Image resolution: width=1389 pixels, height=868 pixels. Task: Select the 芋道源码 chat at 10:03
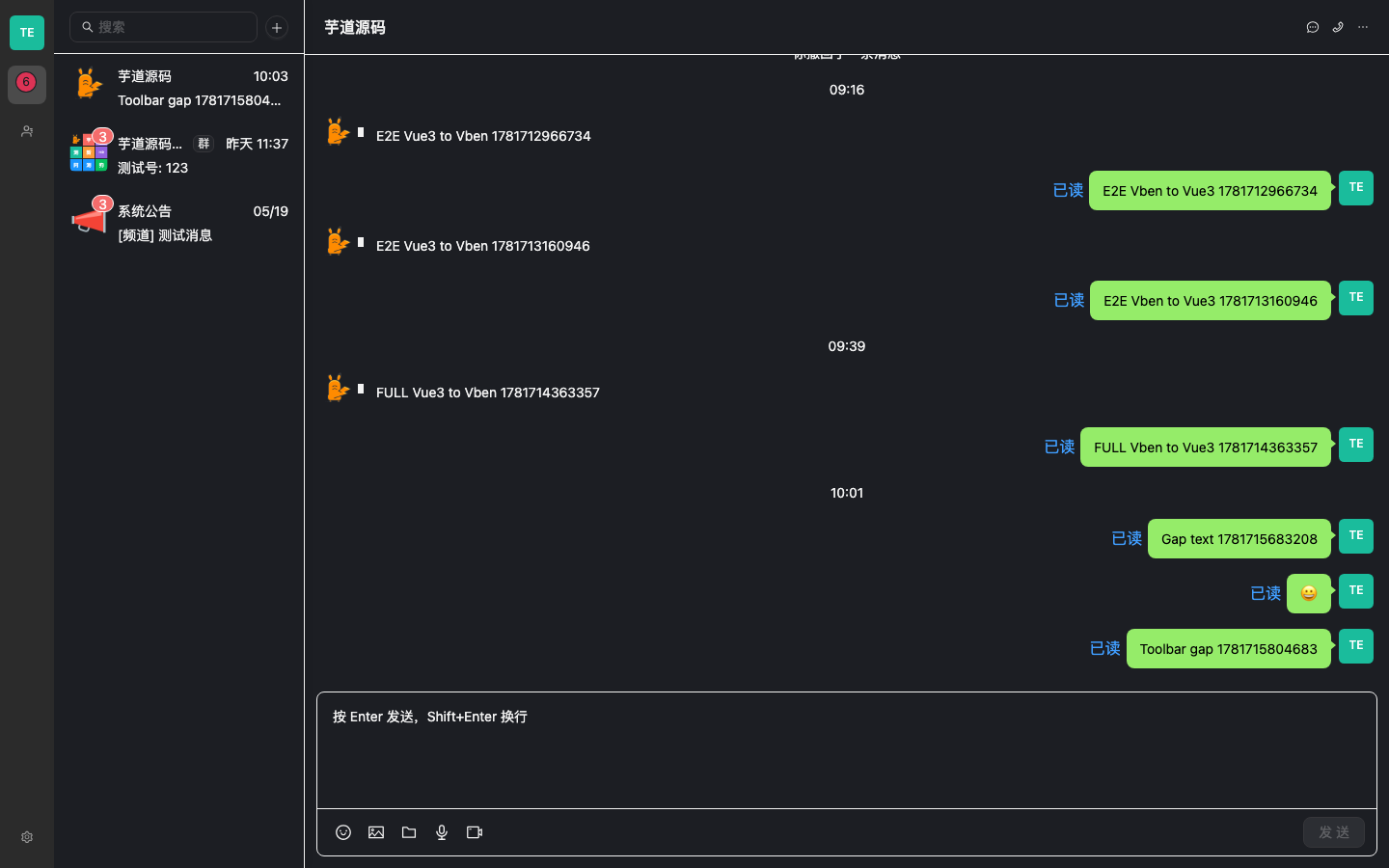coord(178,88)
